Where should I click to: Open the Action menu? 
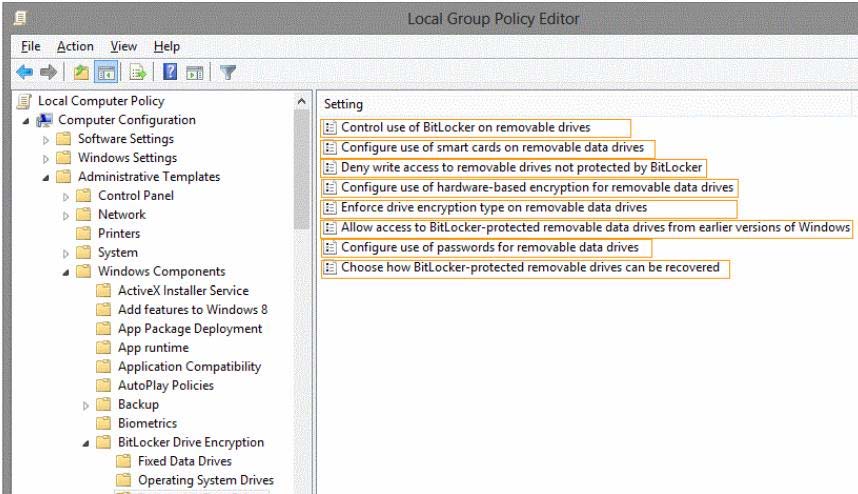coord(75,47)
